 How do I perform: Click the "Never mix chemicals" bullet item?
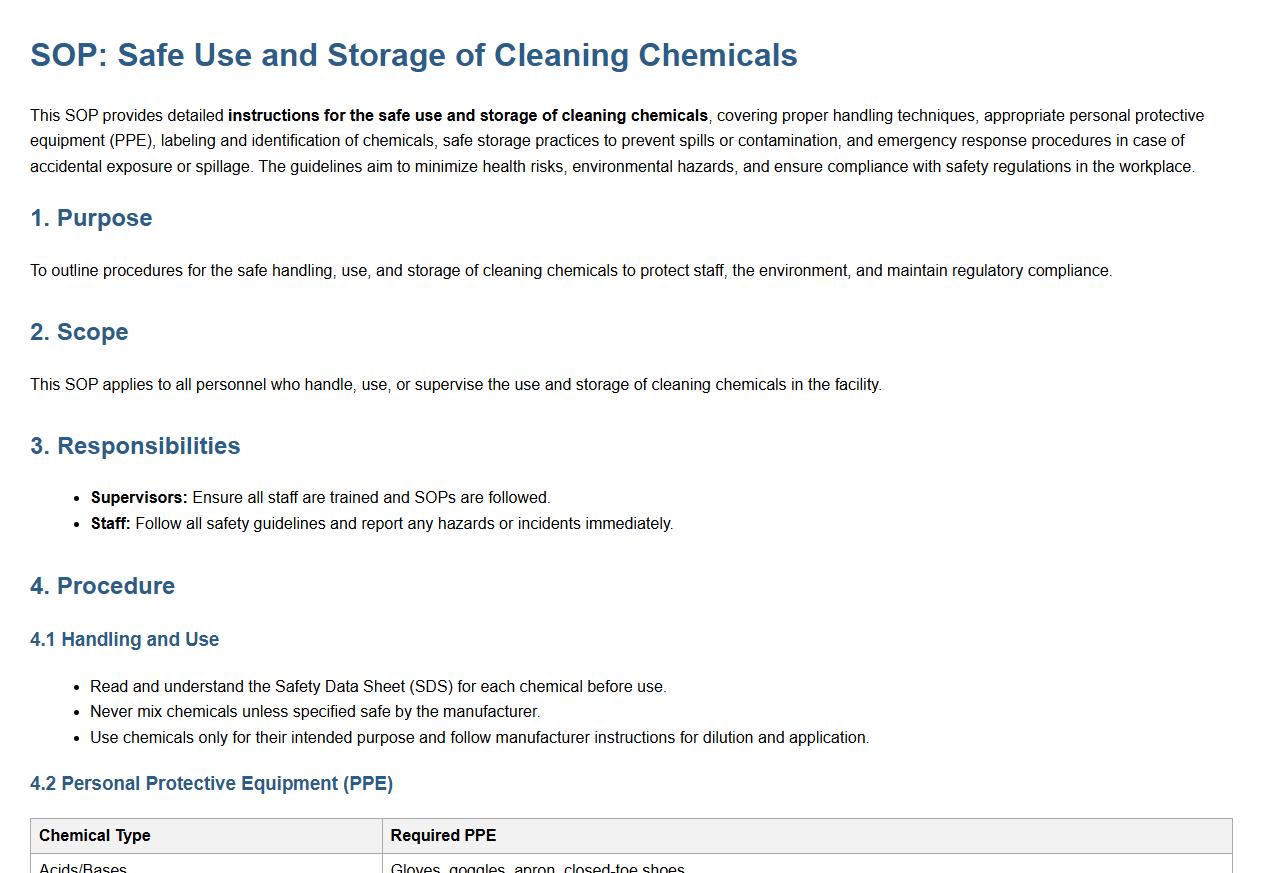(x=315, y=712)
